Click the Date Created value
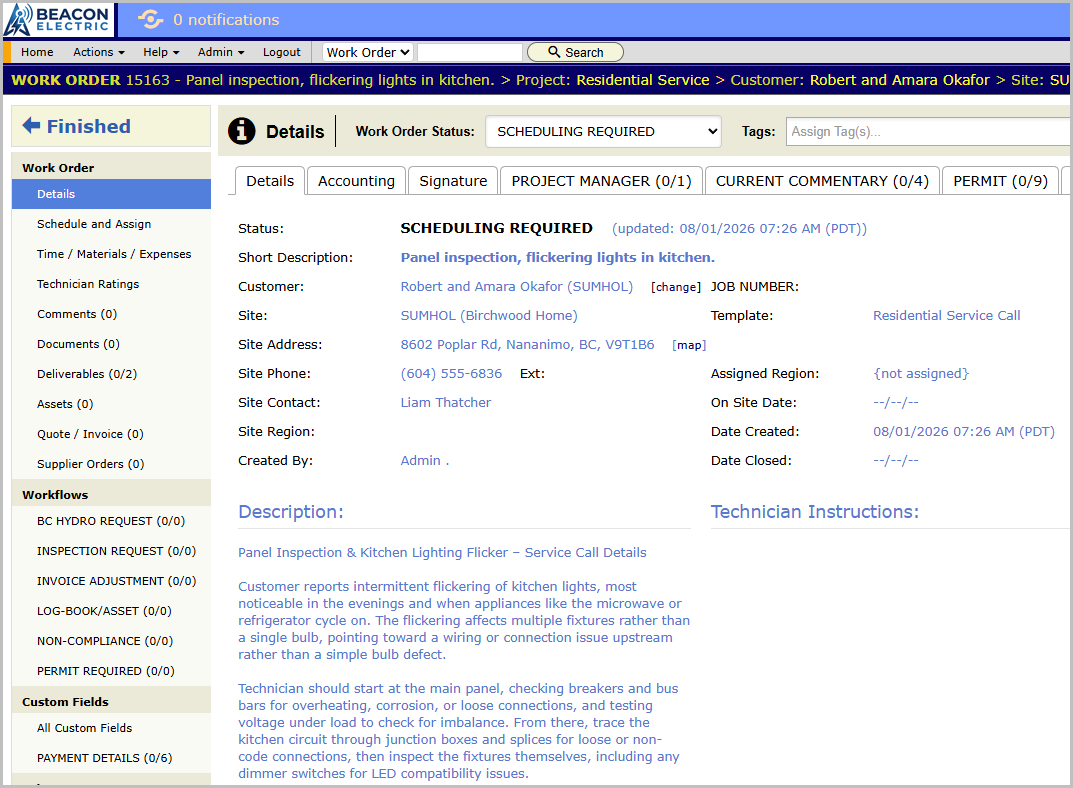Screen dimensions: 1073x788 tap(964, 432)
